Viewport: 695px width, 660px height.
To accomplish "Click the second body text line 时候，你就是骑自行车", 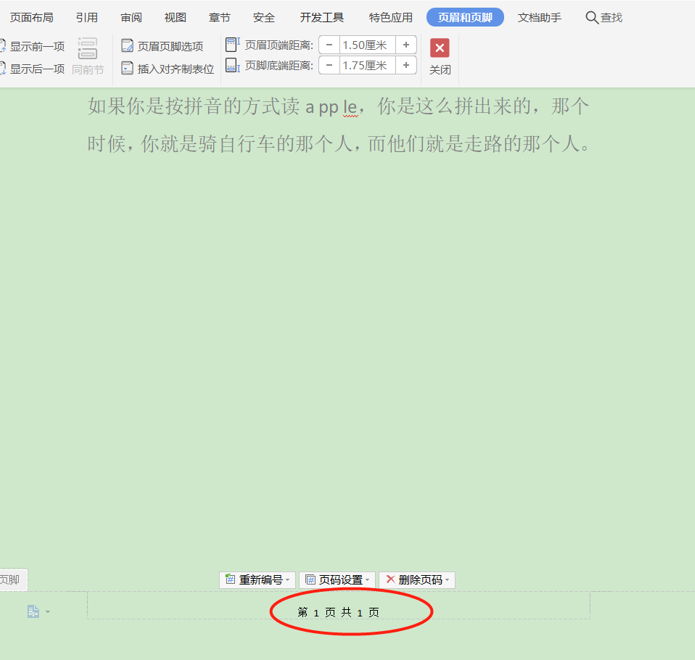I will click(x=338, y=144).
